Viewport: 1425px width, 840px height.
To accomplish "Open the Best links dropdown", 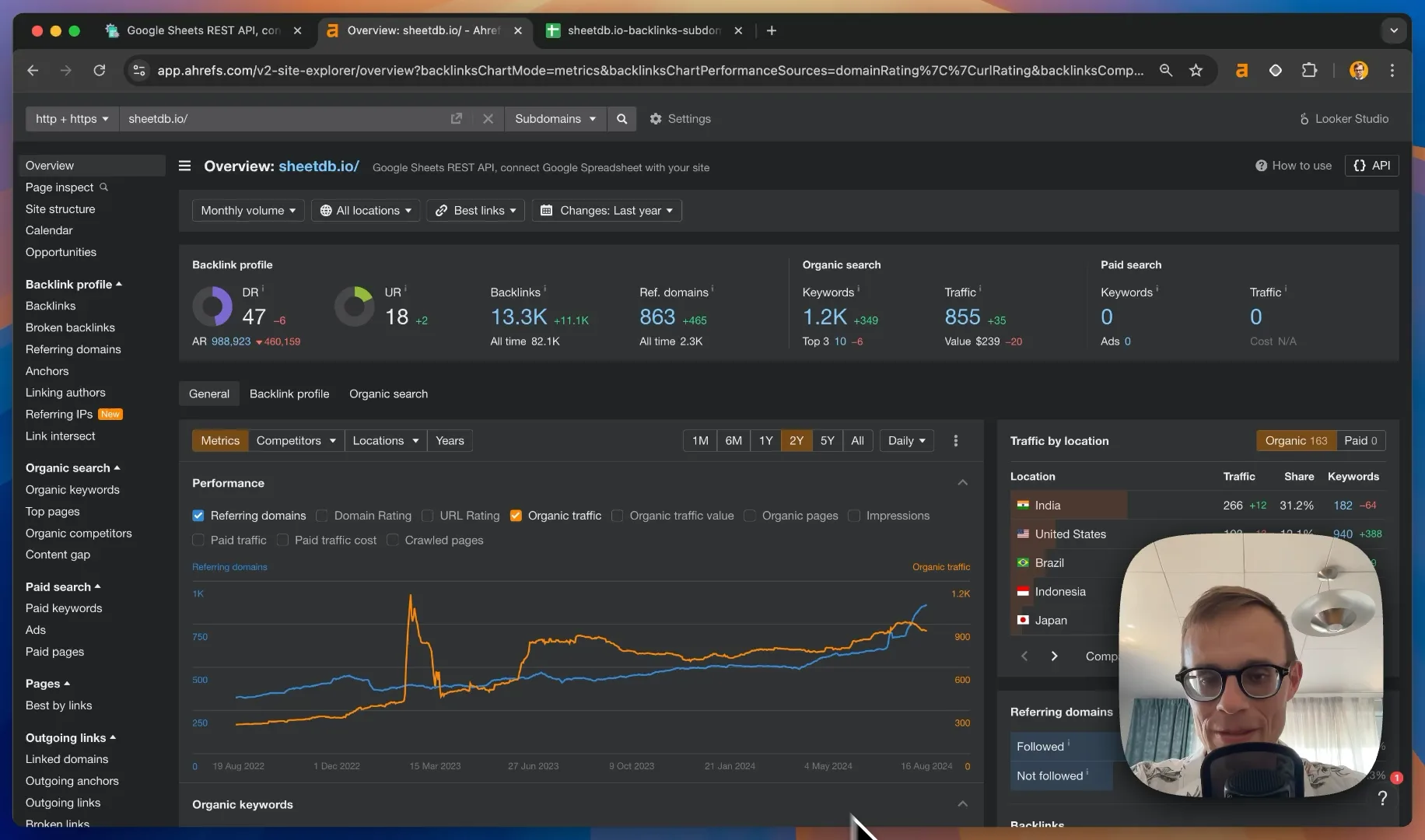I will click(x=475, y=211).
